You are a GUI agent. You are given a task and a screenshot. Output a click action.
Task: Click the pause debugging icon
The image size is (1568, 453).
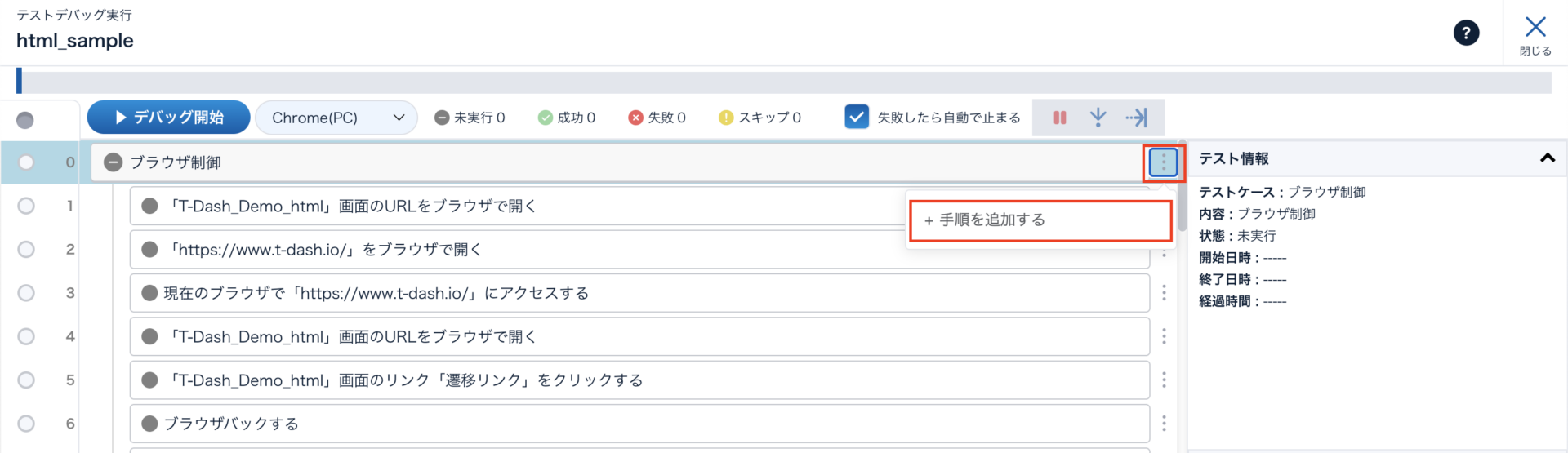[1059, 118]
